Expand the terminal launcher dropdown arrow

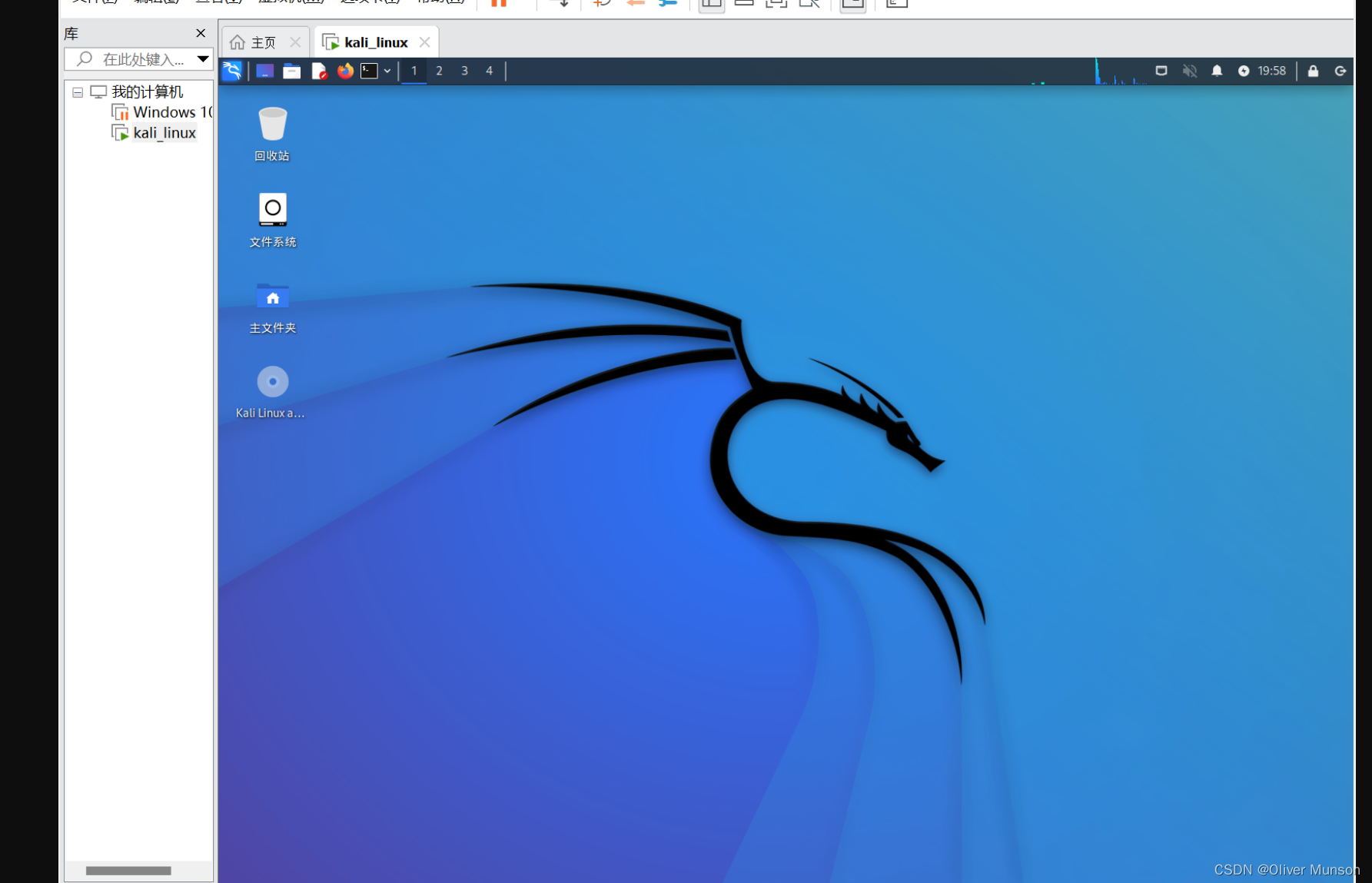point(387,71)
